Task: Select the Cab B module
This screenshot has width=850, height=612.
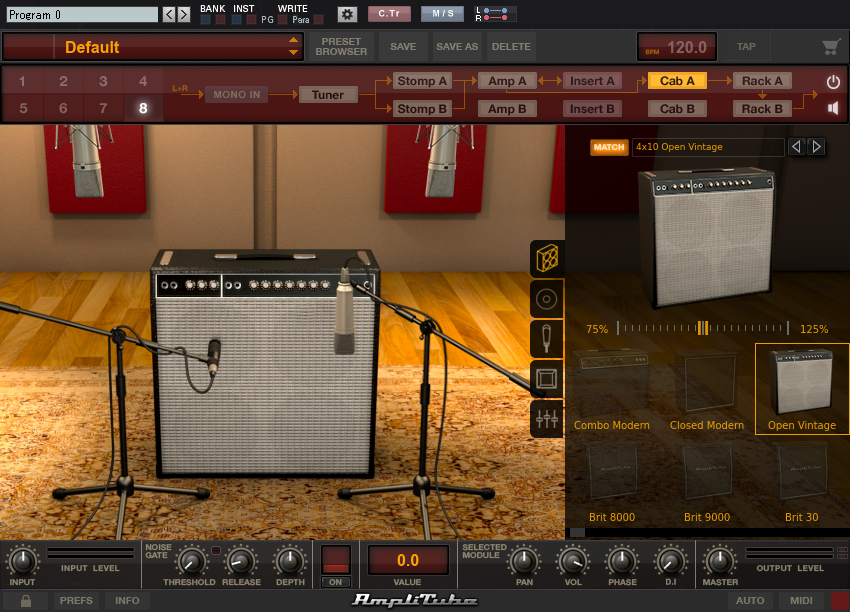Action: (677, 109)
